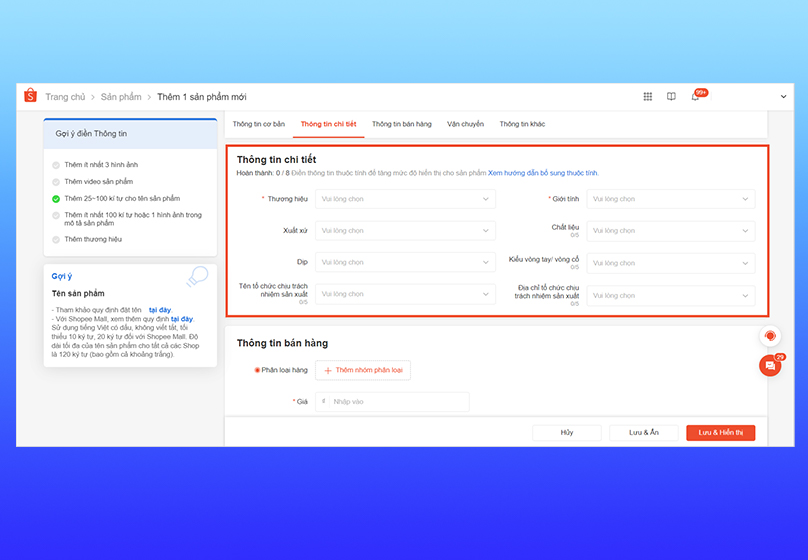
Task: Open the chat bubble icon with badge
Action: pos(769,366)
